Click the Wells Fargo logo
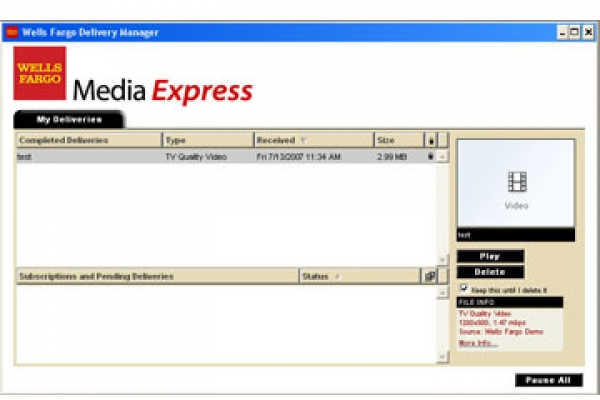Image resolution: width=600 pixels, height=400 pixels. [x=40, y=73]
